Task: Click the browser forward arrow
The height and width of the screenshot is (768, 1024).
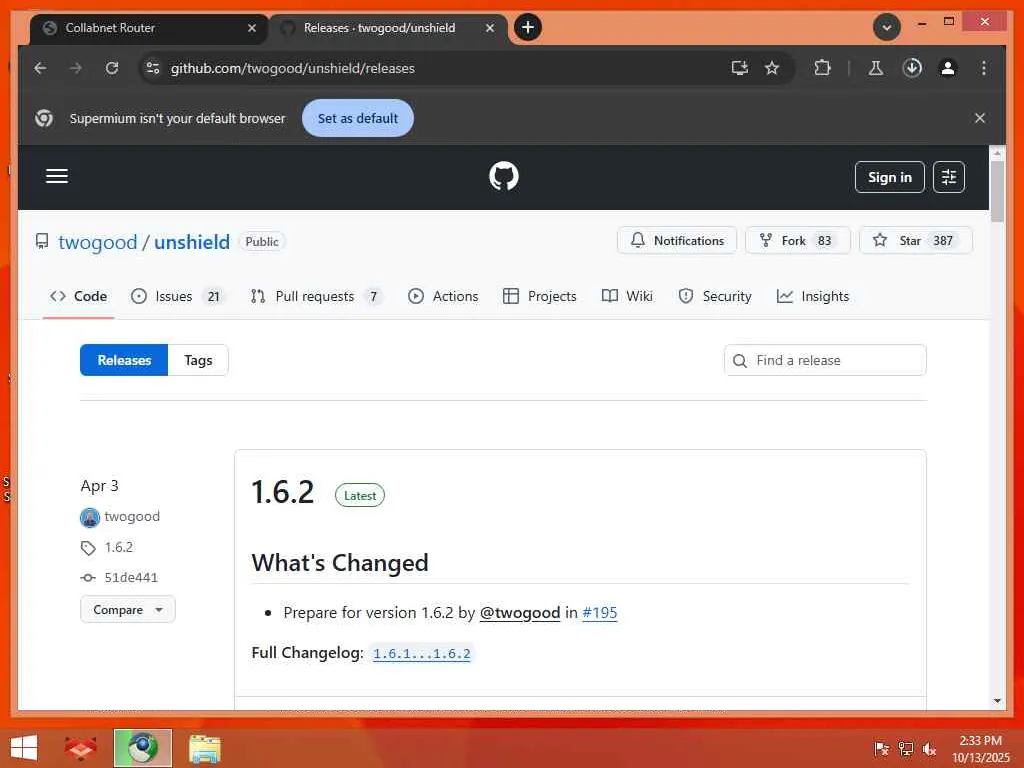Action: 76,68
